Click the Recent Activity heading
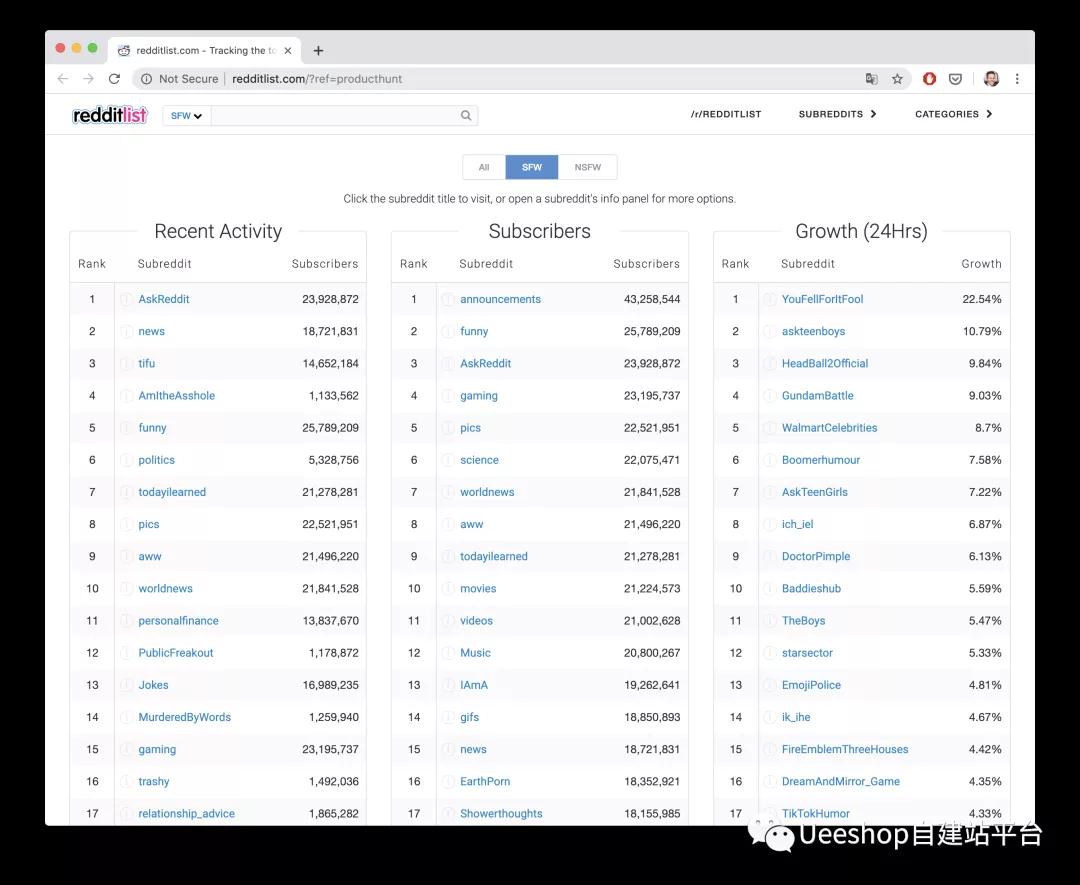The image size is (1080, 885). coord(218,231)
